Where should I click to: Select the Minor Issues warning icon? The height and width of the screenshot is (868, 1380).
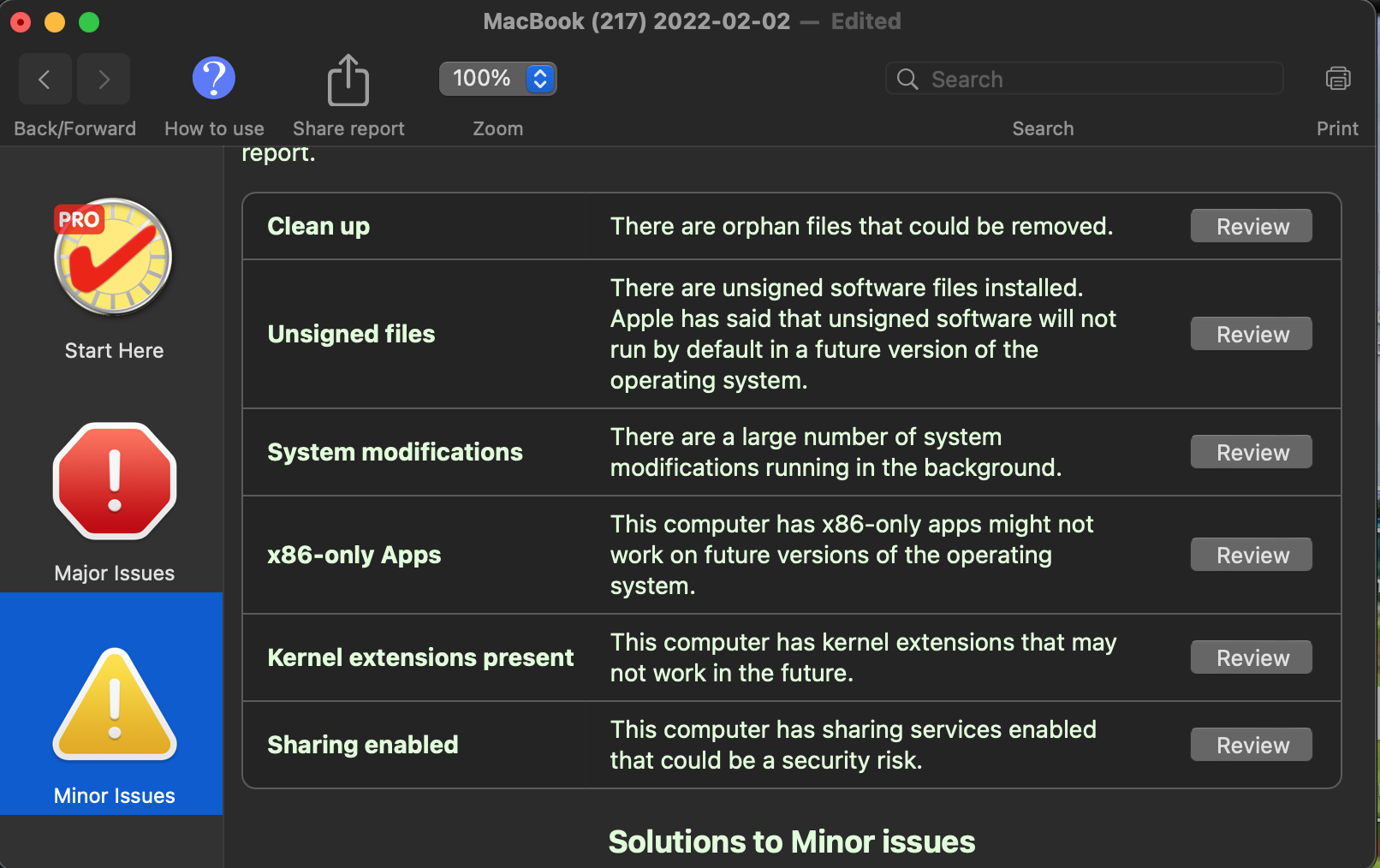[x=115, y=706]
